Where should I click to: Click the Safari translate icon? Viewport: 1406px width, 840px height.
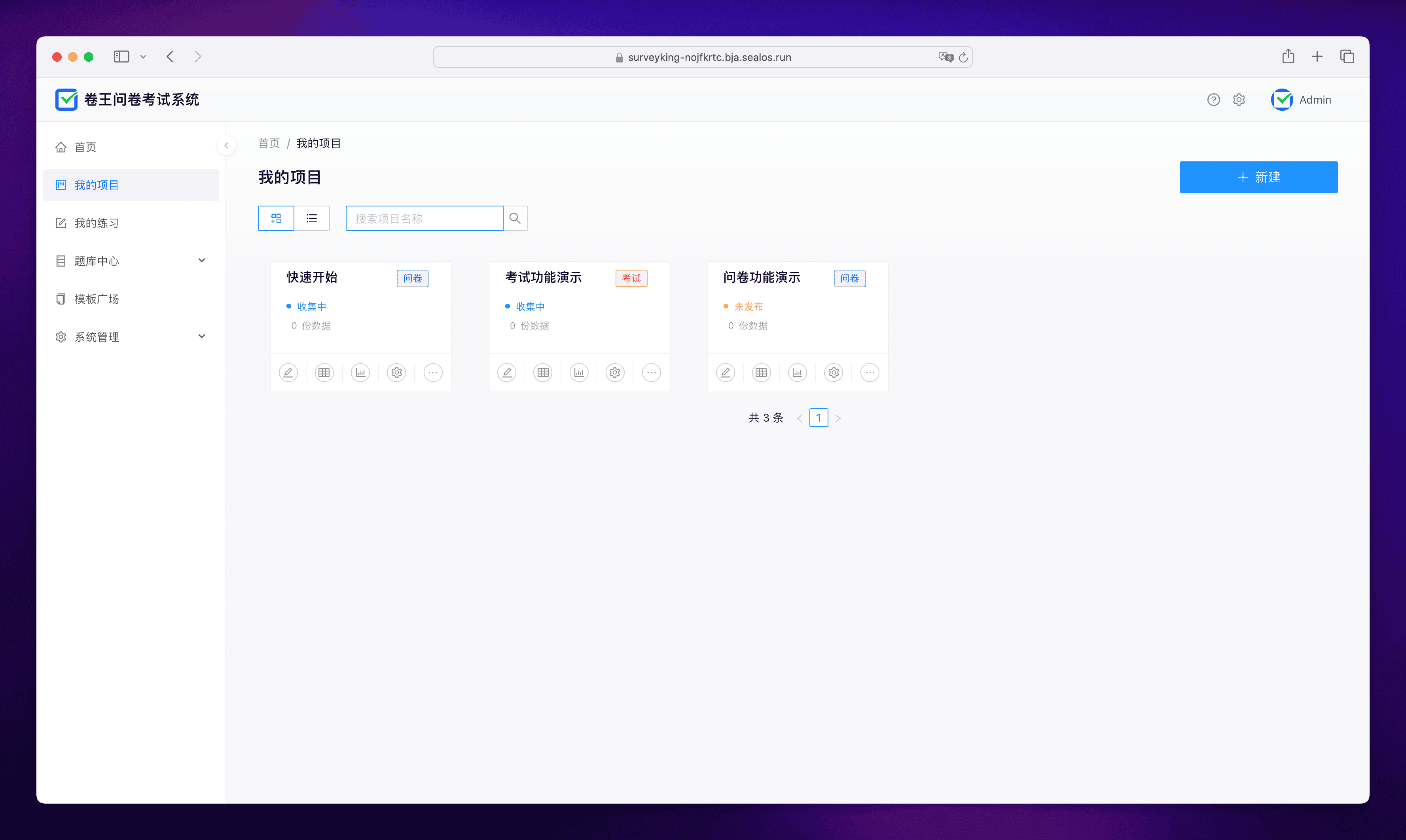[x=945, y=57]
